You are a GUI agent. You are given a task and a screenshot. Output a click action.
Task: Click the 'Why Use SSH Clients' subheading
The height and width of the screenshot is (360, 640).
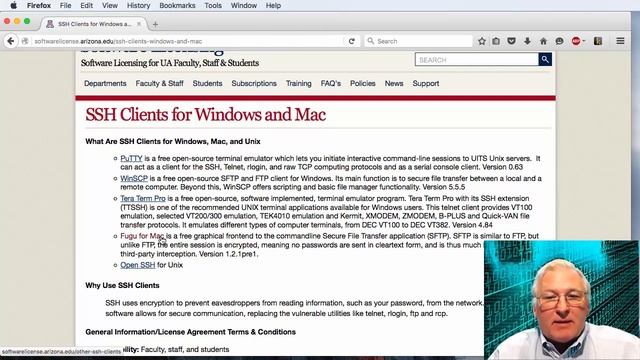click(122, 285)
